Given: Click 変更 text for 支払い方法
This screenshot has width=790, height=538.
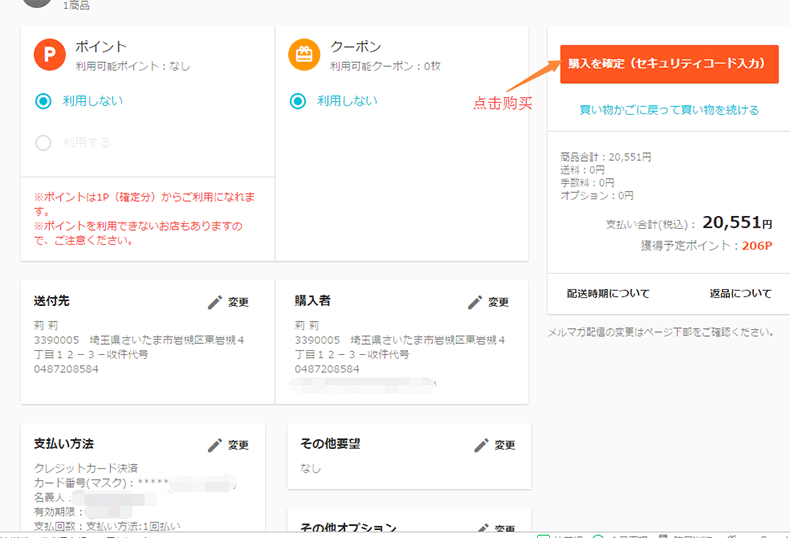Looking at the screenshot, I should pos(238,445).
